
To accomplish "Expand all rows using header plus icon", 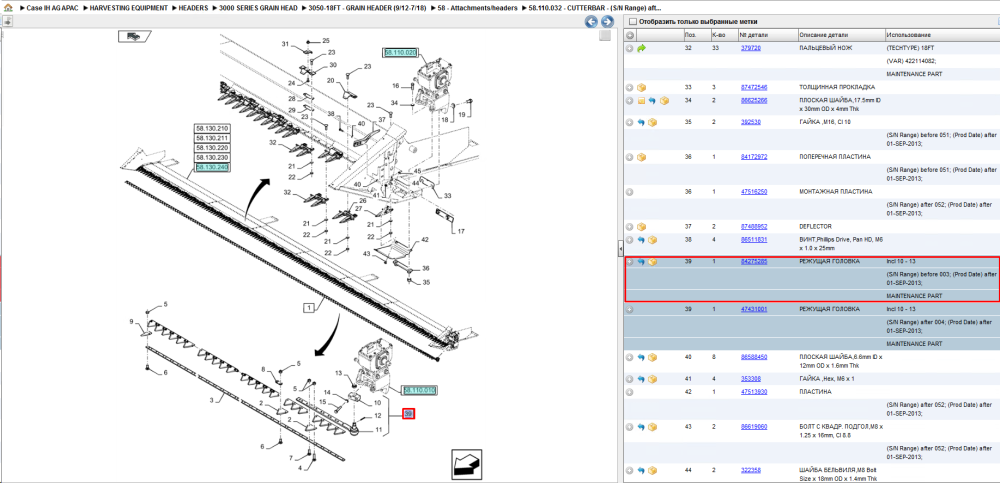I will coord(629,35).
